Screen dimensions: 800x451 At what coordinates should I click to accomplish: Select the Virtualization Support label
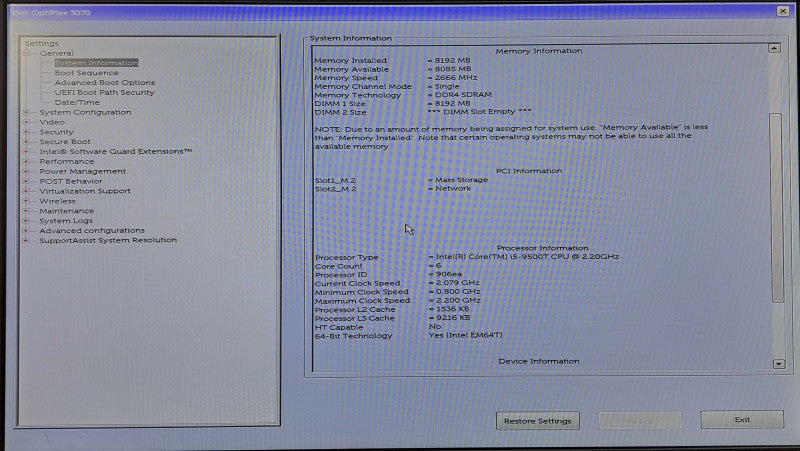(x=85, y=191)
